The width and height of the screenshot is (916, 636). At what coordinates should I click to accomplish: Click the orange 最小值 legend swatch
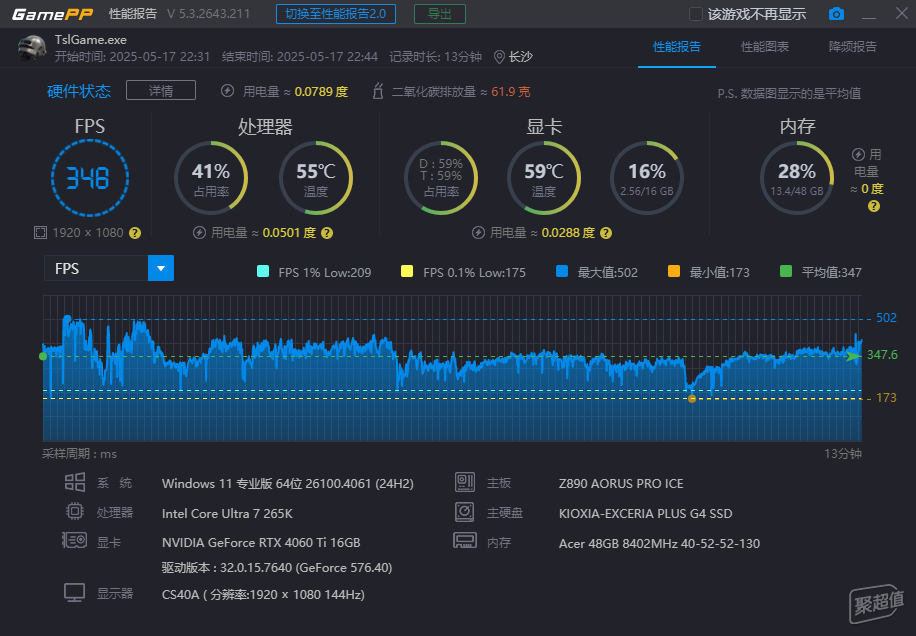[x=674, y=271]
